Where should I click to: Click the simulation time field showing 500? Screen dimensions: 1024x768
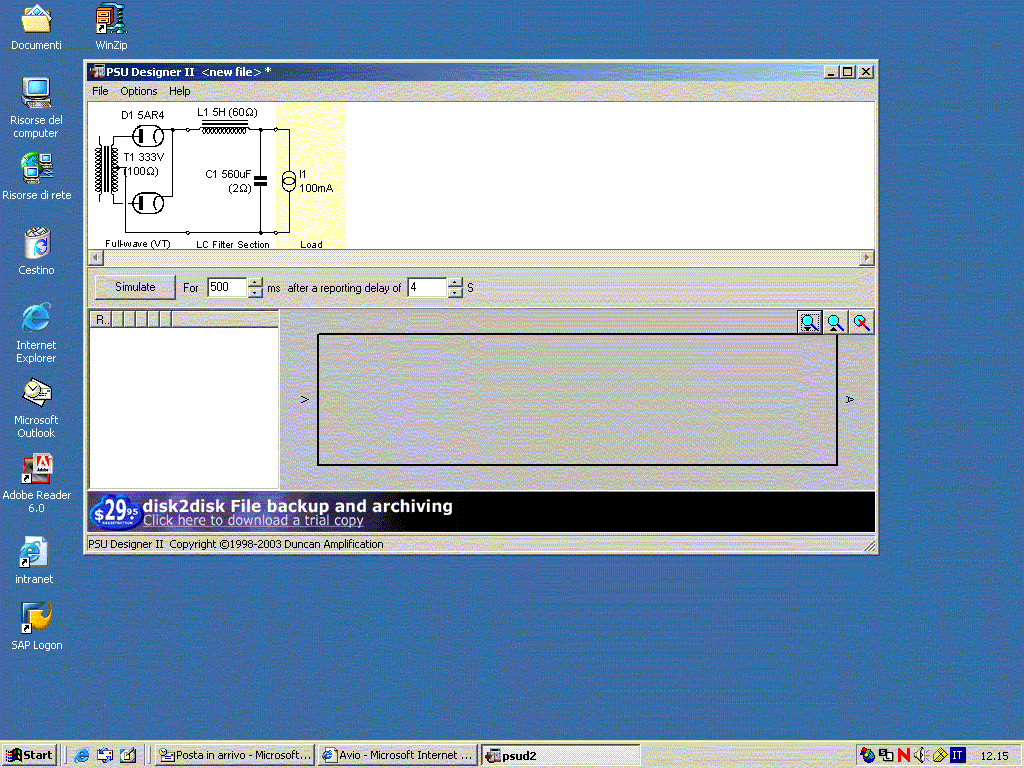pos(227,287)
